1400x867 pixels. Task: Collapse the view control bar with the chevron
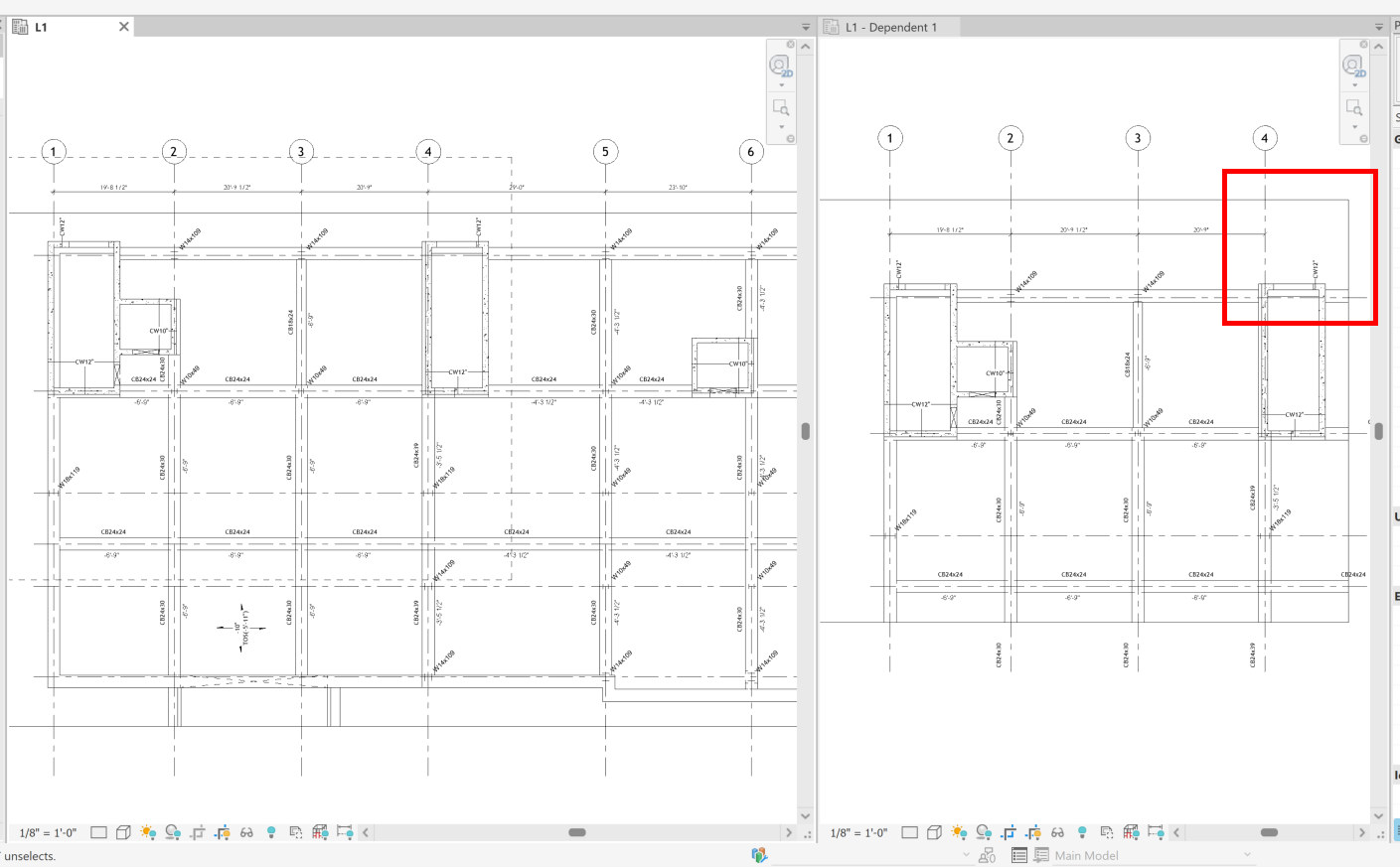pyautogui.click(x=365, y=833)
